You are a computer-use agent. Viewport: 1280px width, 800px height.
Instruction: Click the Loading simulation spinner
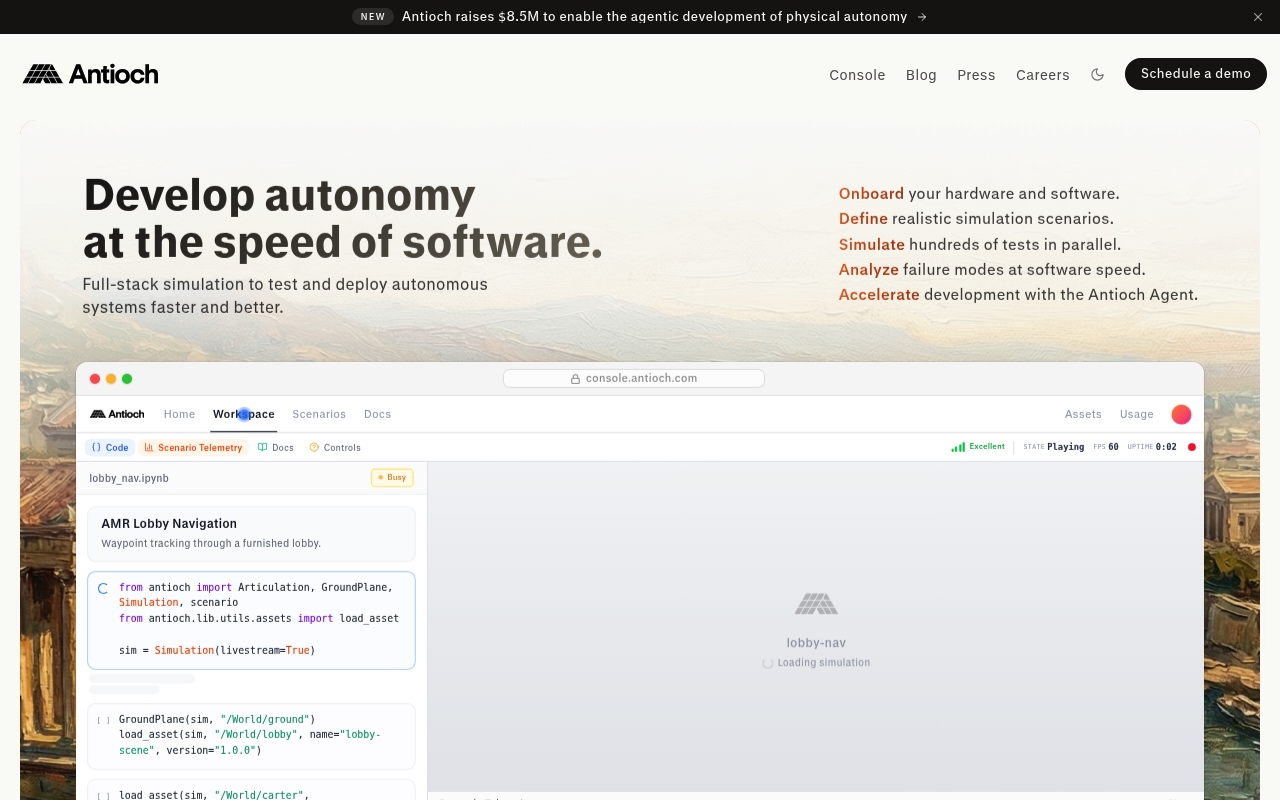[768, 663]
